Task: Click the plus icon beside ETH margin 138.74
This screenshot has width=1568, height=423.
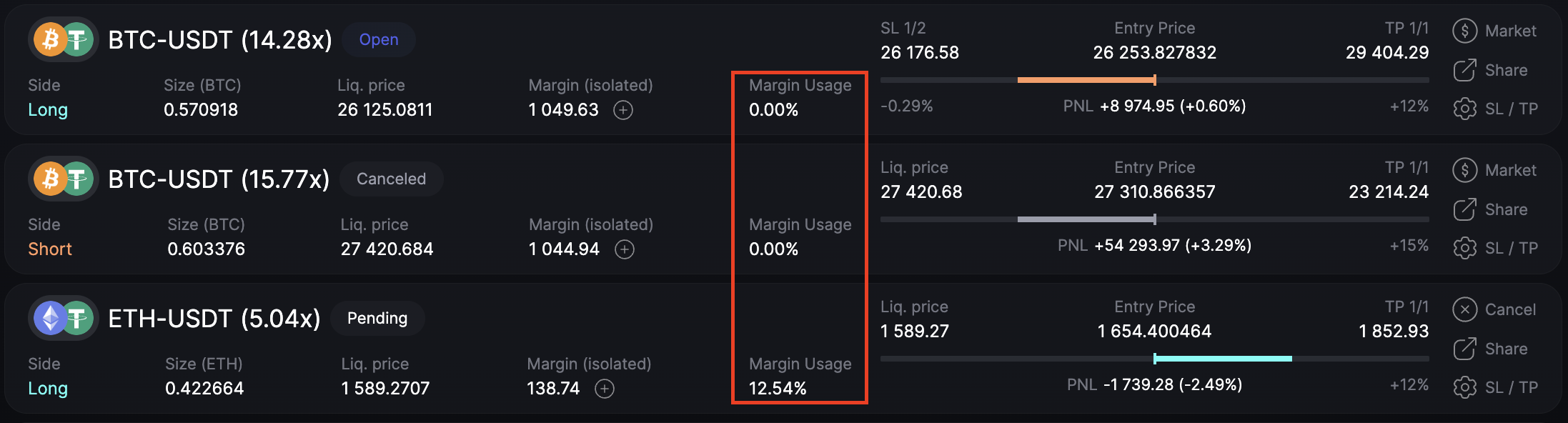Action: pos(605,389)
